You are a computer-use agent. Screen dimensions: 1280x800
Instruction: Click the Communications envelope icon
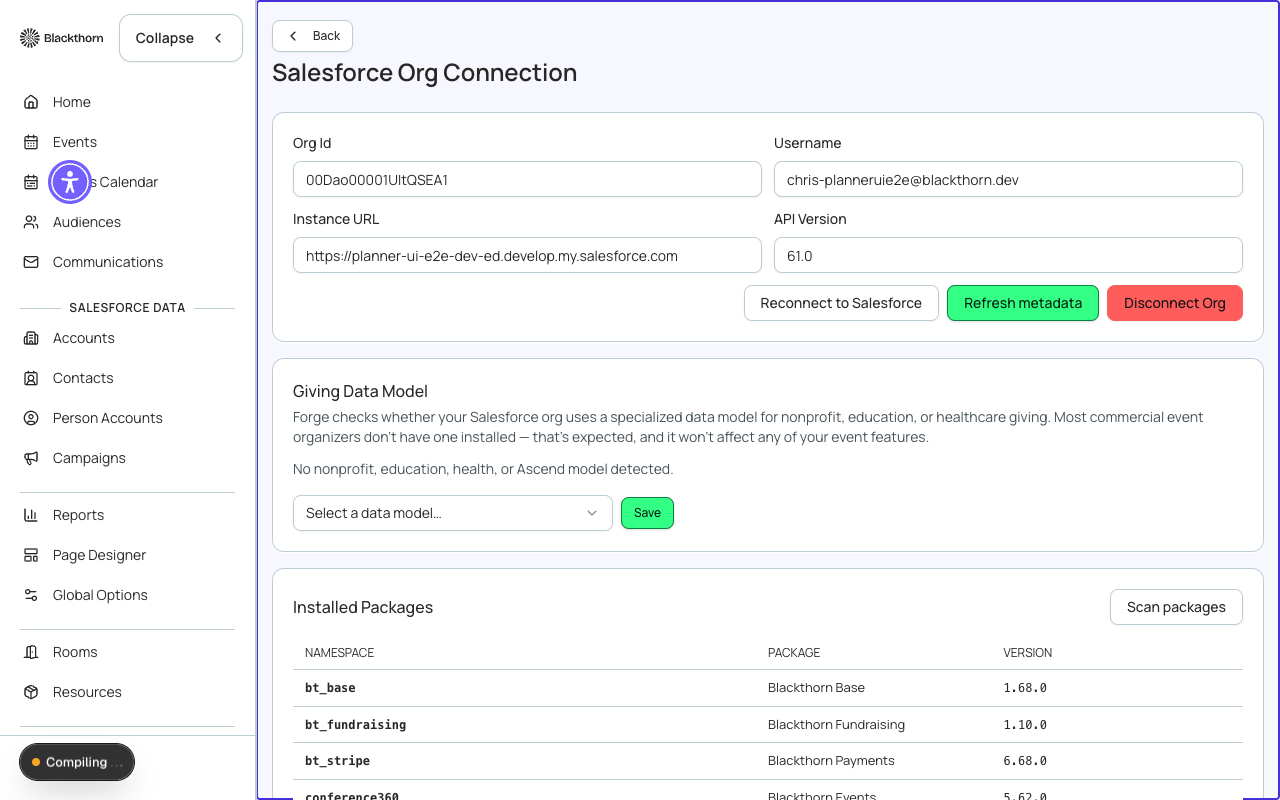coord(31,262)
